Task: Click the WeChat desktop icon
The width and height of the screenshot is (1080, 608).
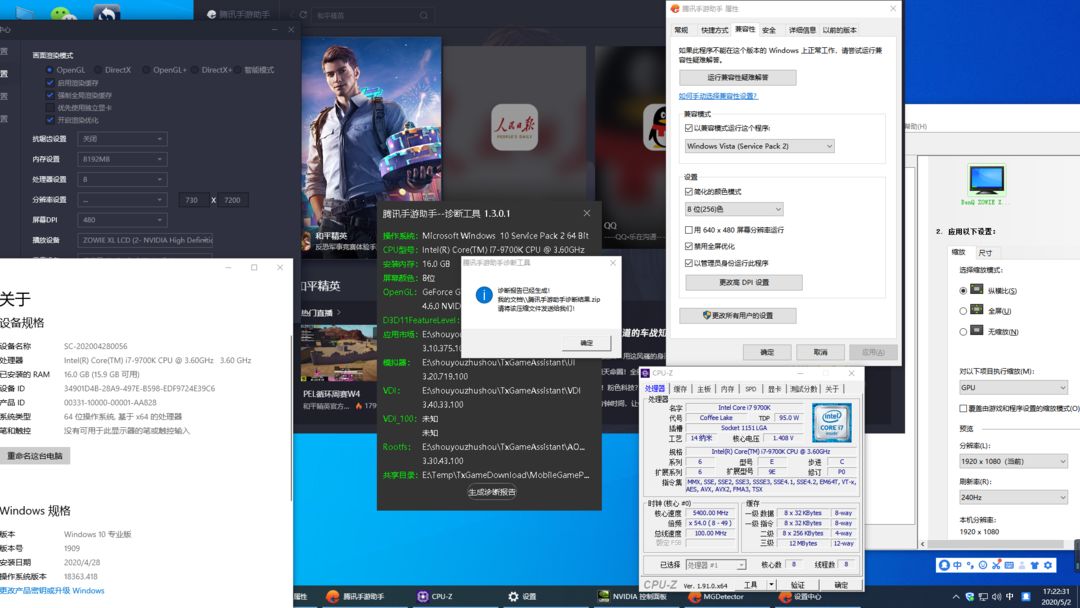Action: [x=61, y=12]
